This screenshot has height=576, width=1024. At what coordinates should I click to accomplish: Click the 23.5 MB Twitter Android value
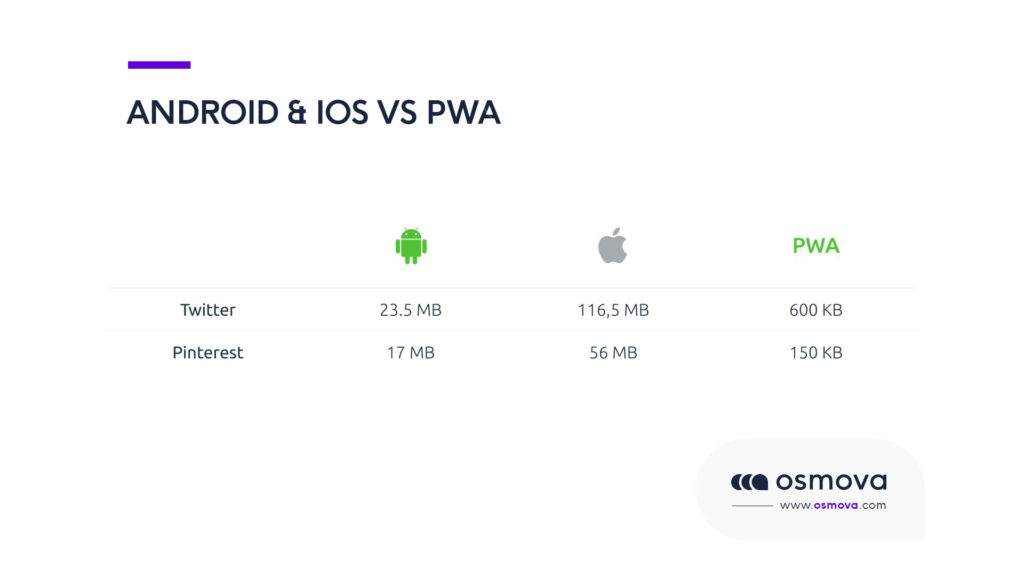click(411, 310)
